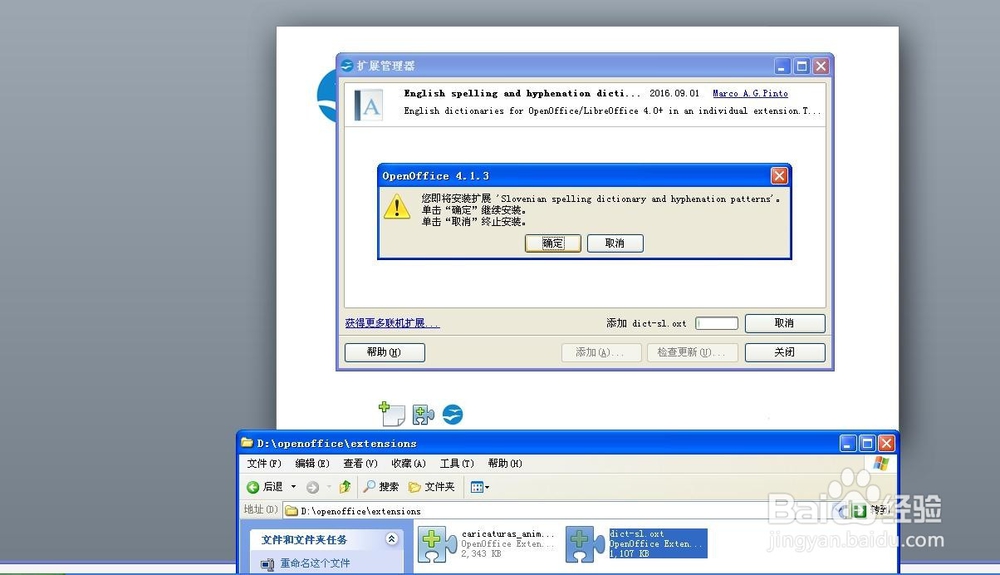Select caricaturas_anim extension file
Image resolution: width=1000 pixels, height=575 pixels.
(x=487, y=544)
